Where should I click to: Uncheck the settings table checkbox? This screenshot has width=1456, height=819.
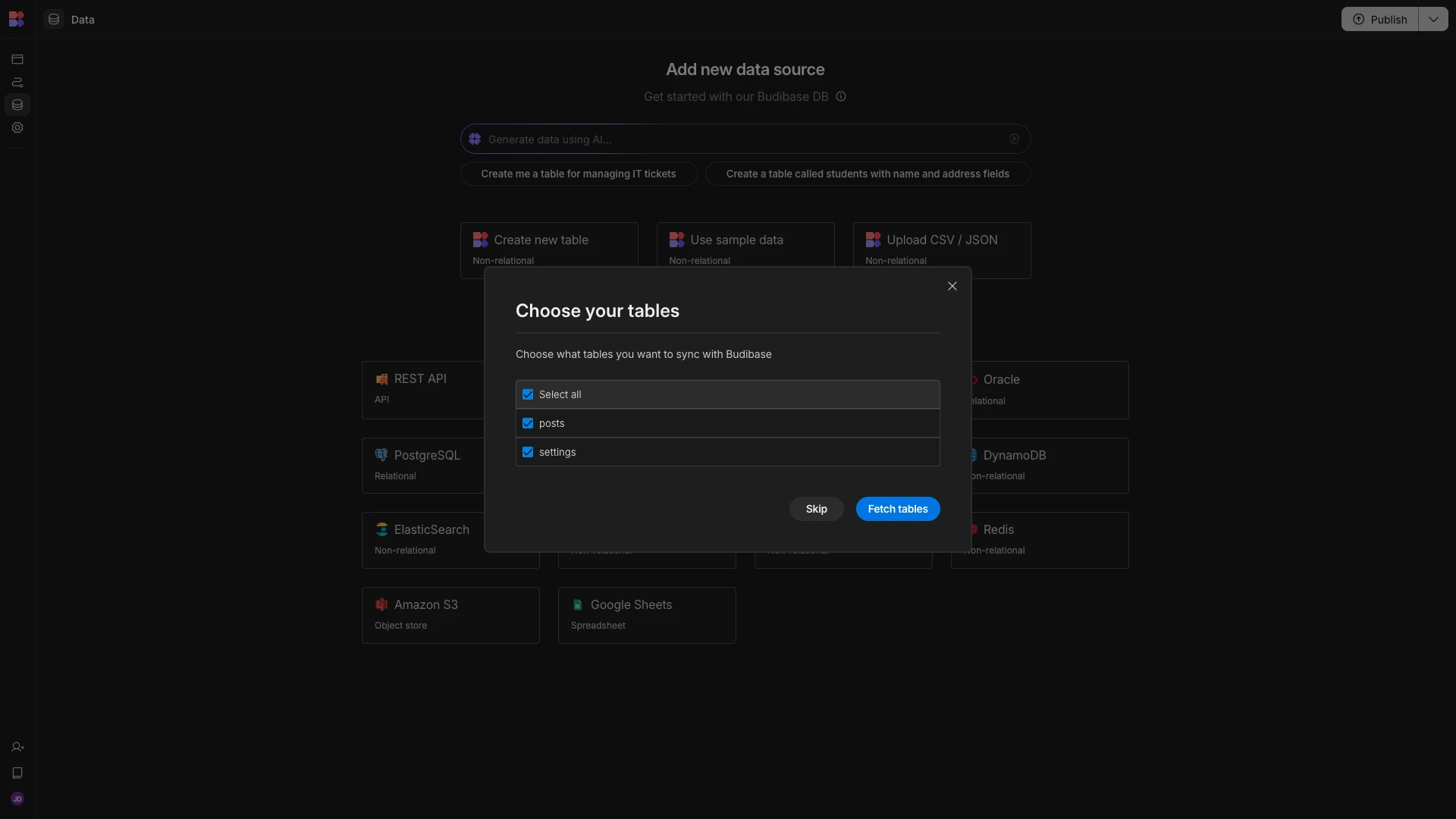coord(528,452)
